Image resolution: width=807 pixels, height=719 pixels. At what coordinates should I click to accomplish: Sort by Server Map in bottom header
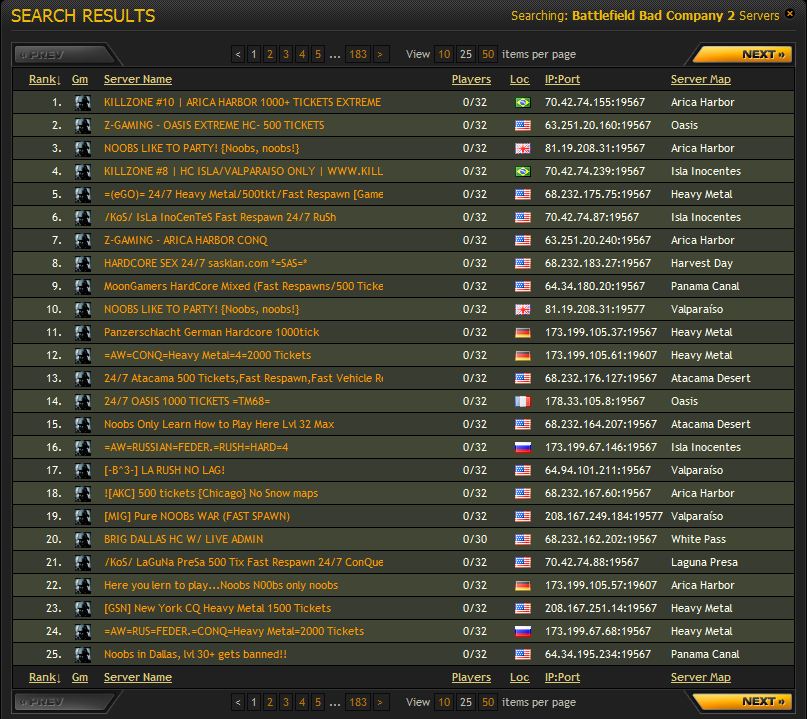(700, 677)
